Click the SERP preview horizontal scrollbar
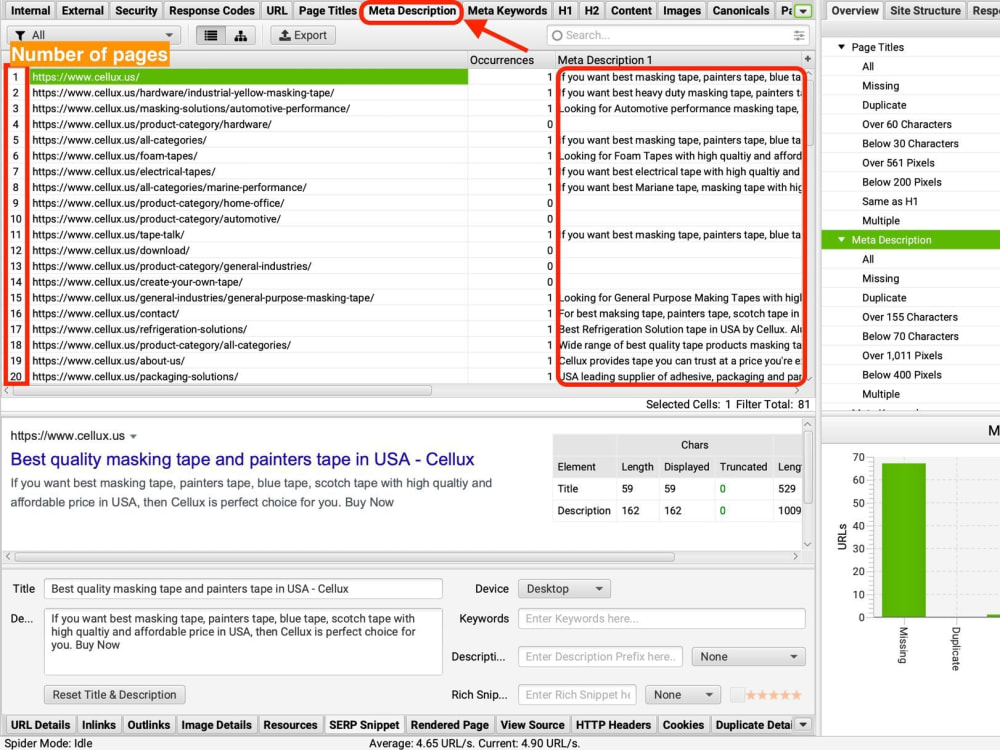 (344, 557)
